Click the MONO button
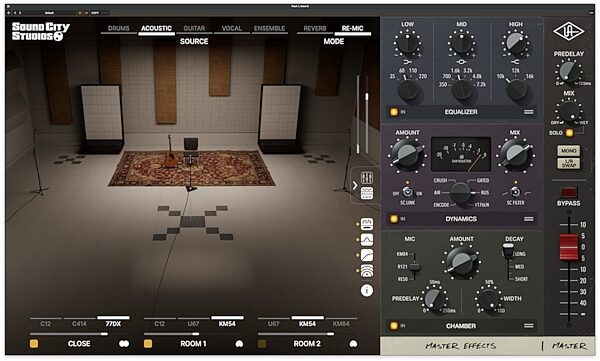The height and width of the screenshot is (361, 600). (x=569, y=150)
